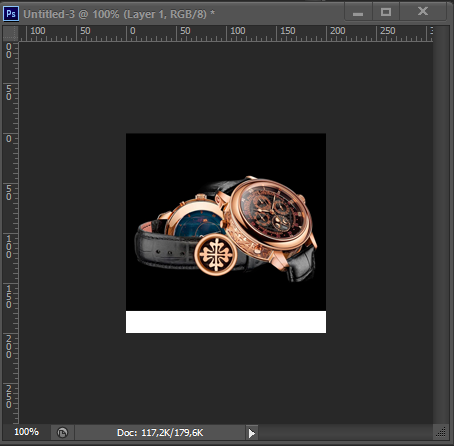Click the zoom level field showing 100%
Screen dimensions: 454x446
pos(27,432)
